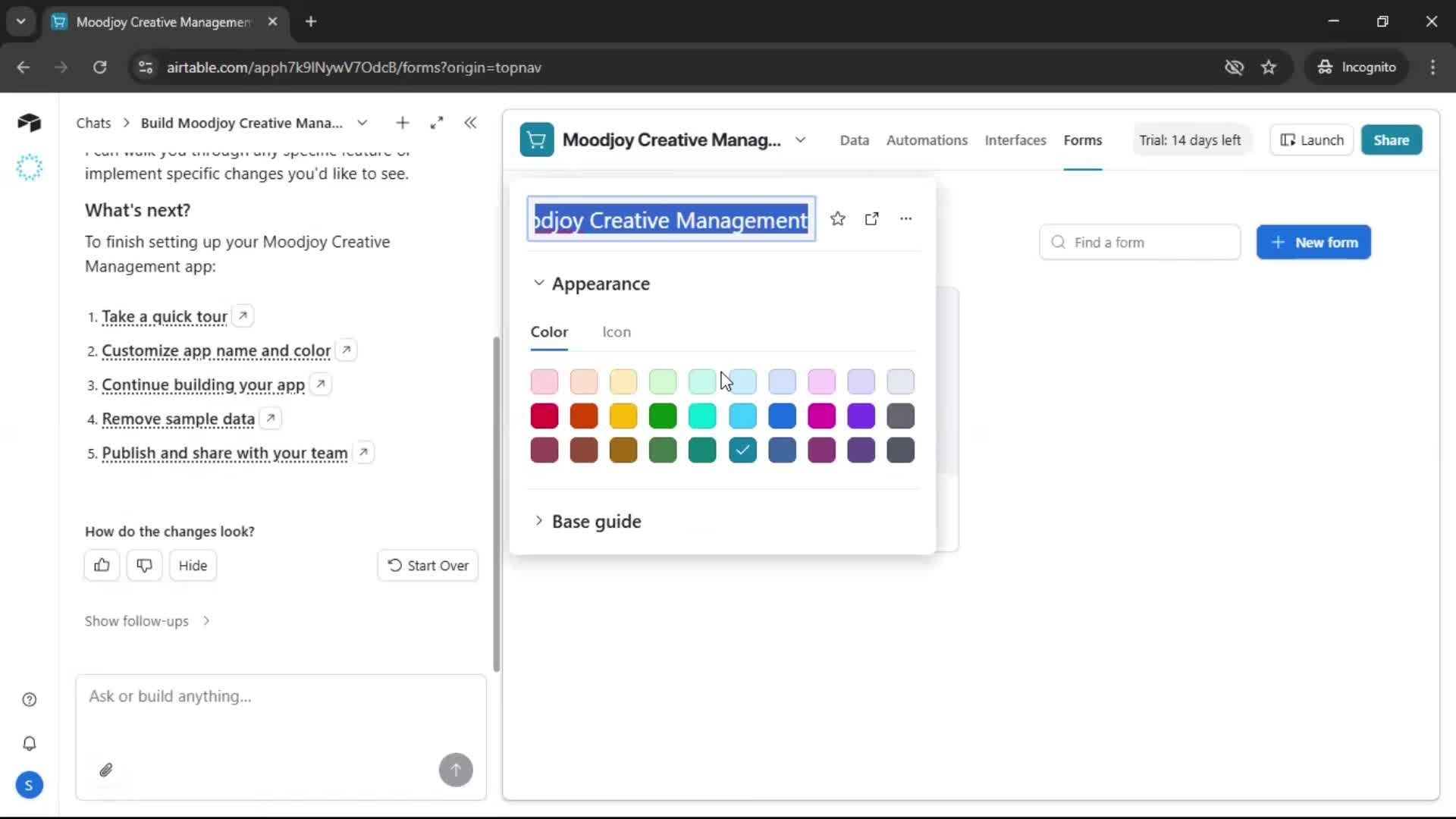Switch to the Icon appearance tab

616,331
